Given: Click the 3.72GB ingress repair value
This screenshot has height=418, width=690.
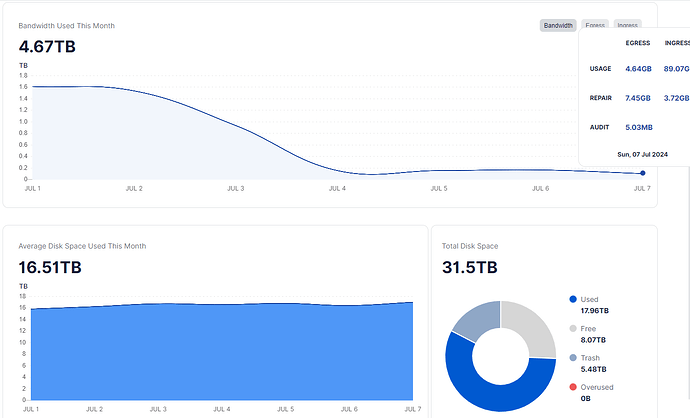Looking at the screenshot, I should pos(676,98).
